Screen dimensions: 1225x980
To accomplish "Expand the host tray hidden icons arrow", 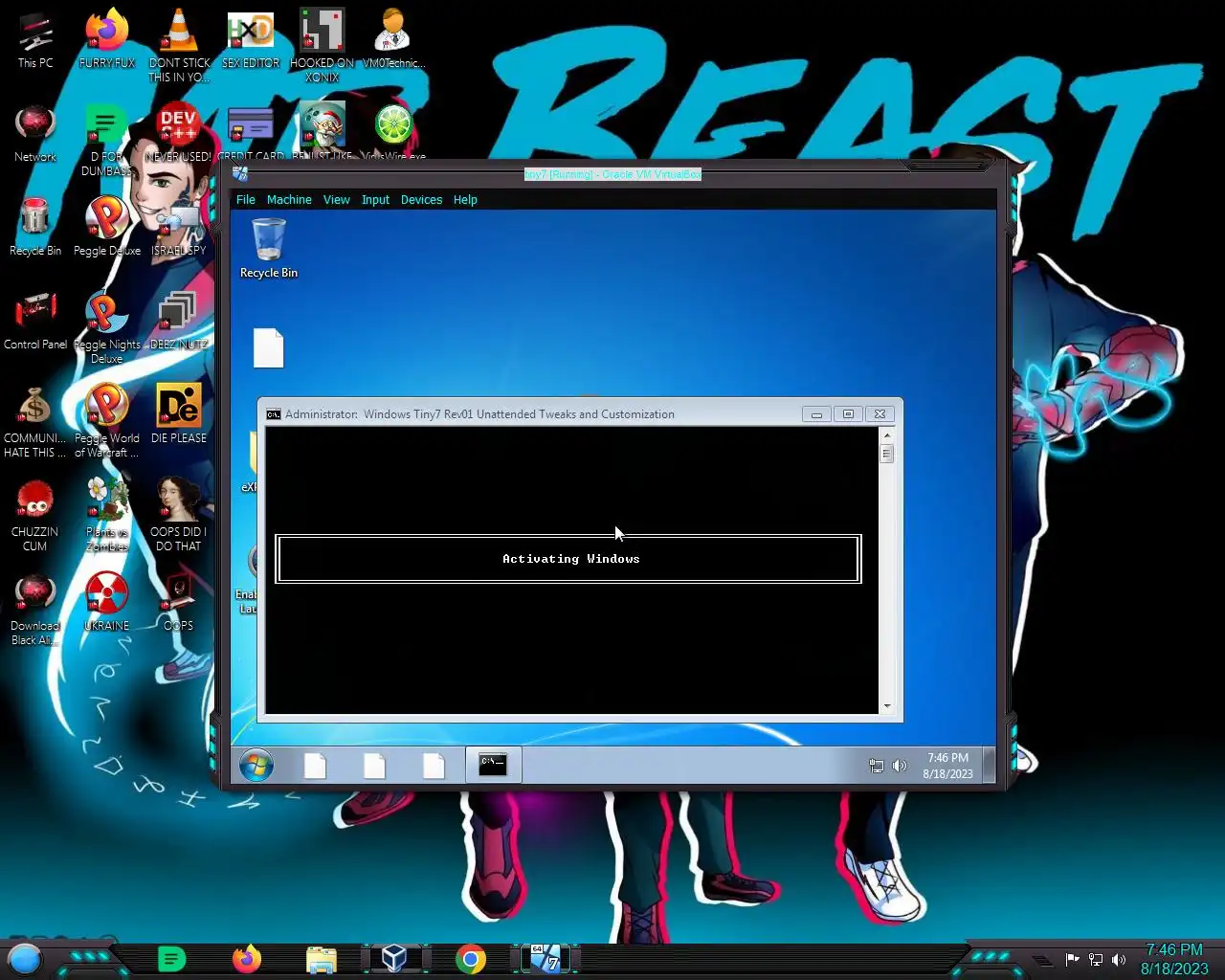I will tap(1043, 960).
